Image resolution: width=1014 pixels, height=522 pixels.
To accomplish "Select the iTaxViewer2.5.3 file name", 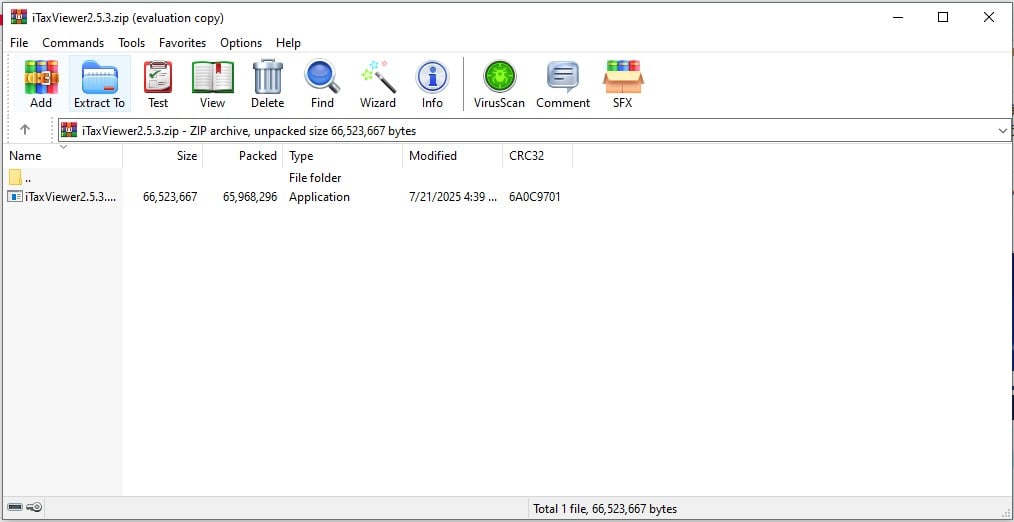I will [x=70, y=197].
